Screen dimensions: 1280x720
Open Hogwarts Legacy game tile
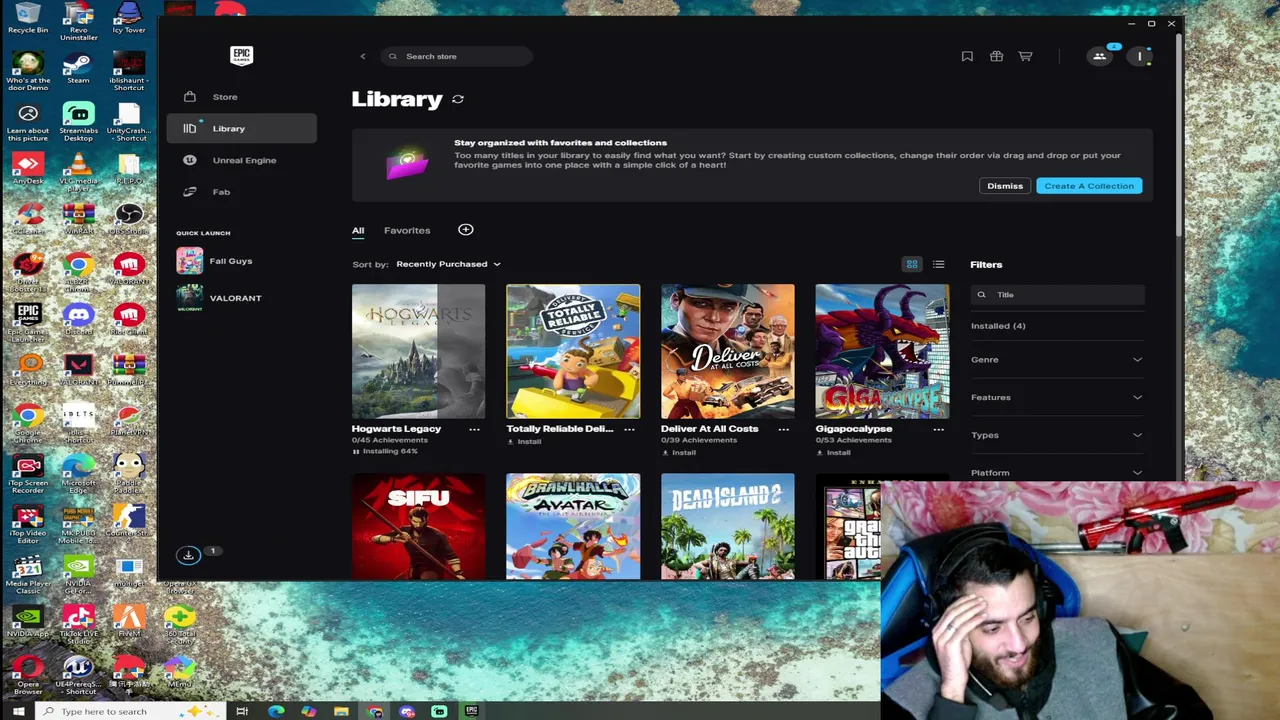coord(418,351)
